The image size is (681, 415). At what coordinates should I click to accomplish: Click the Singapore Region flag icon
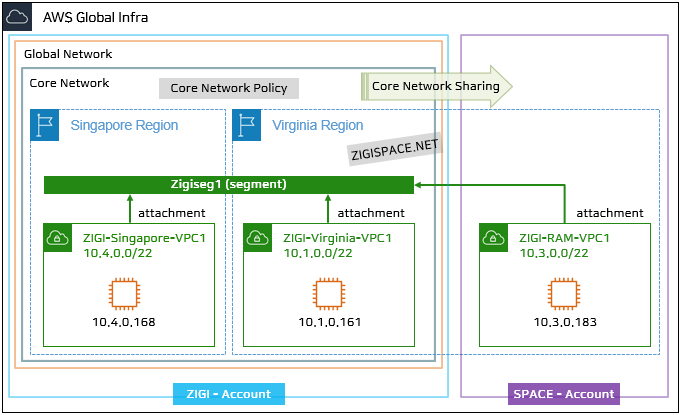pyautogui.click(x=45, y=125)
